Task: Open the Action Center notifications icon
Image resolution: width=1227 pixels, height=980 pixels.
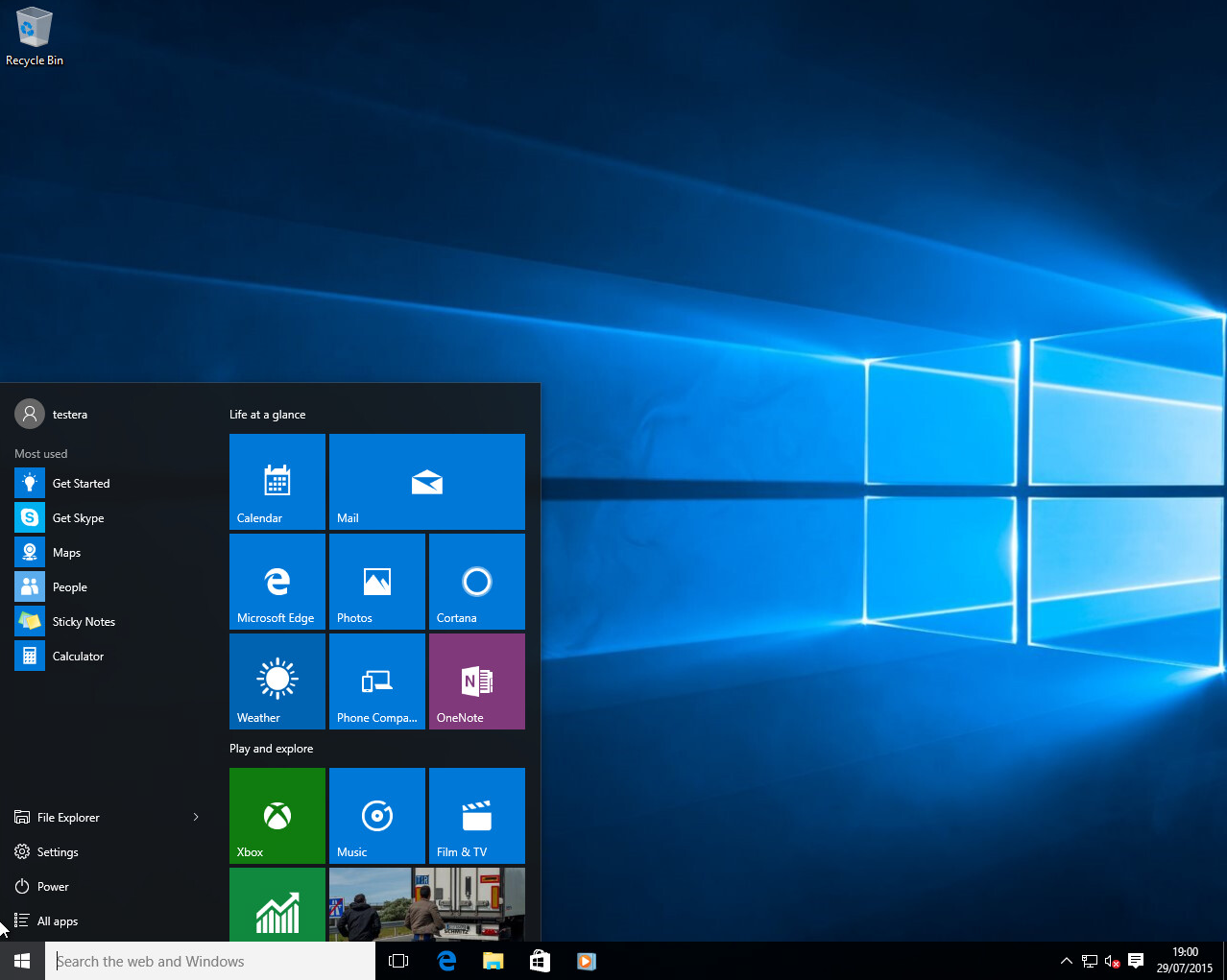Action: click(1136, 961)
